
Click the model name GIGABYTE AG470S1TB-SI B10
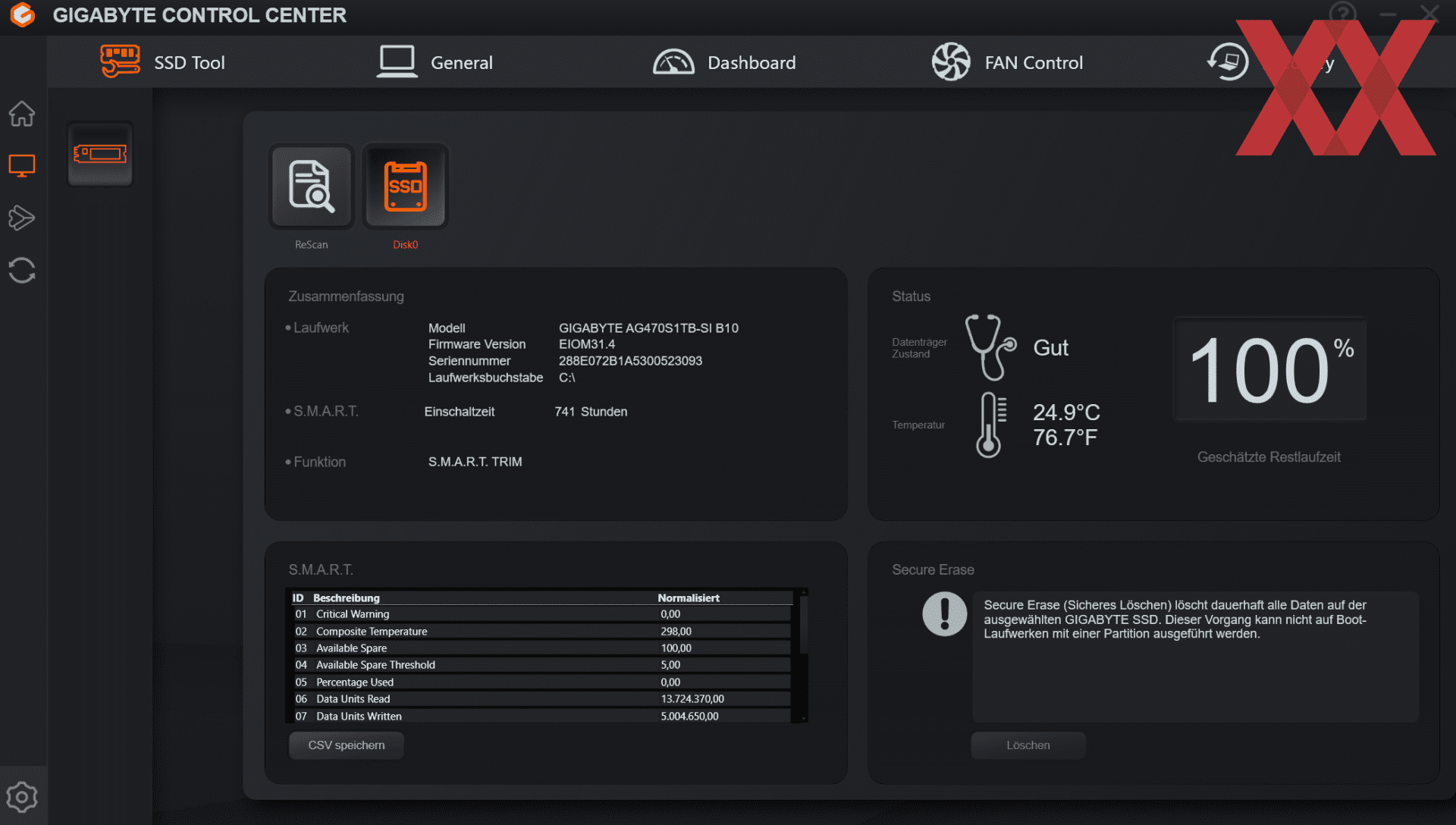pos(648,328)
